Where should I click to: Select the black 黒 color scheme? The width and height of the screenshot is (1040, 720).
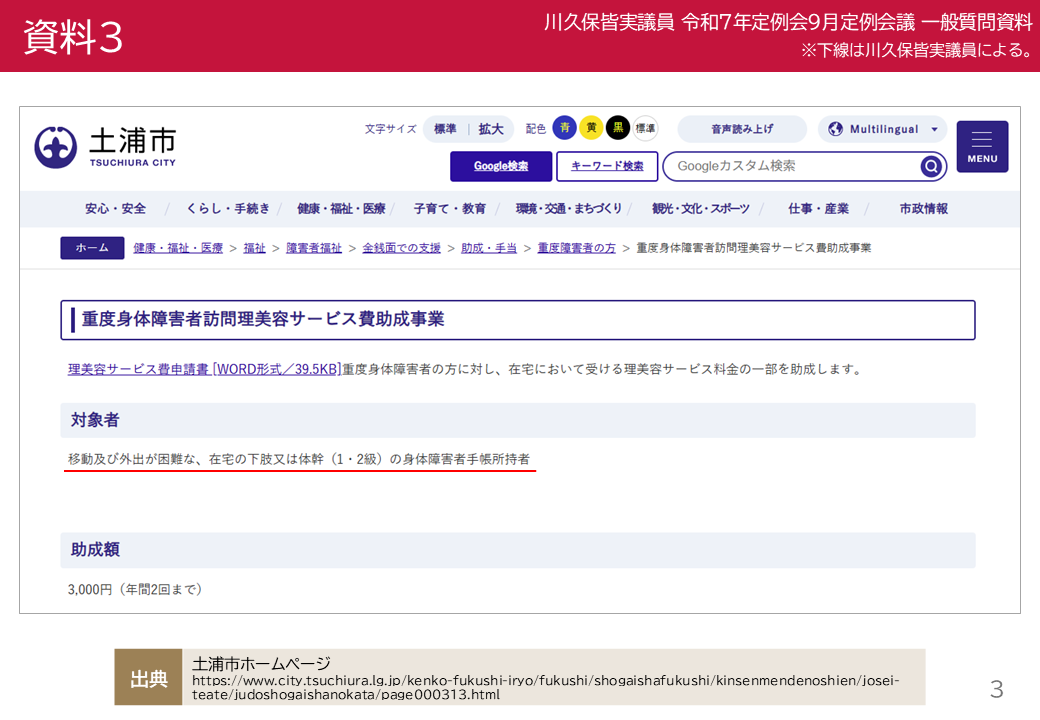618,128
